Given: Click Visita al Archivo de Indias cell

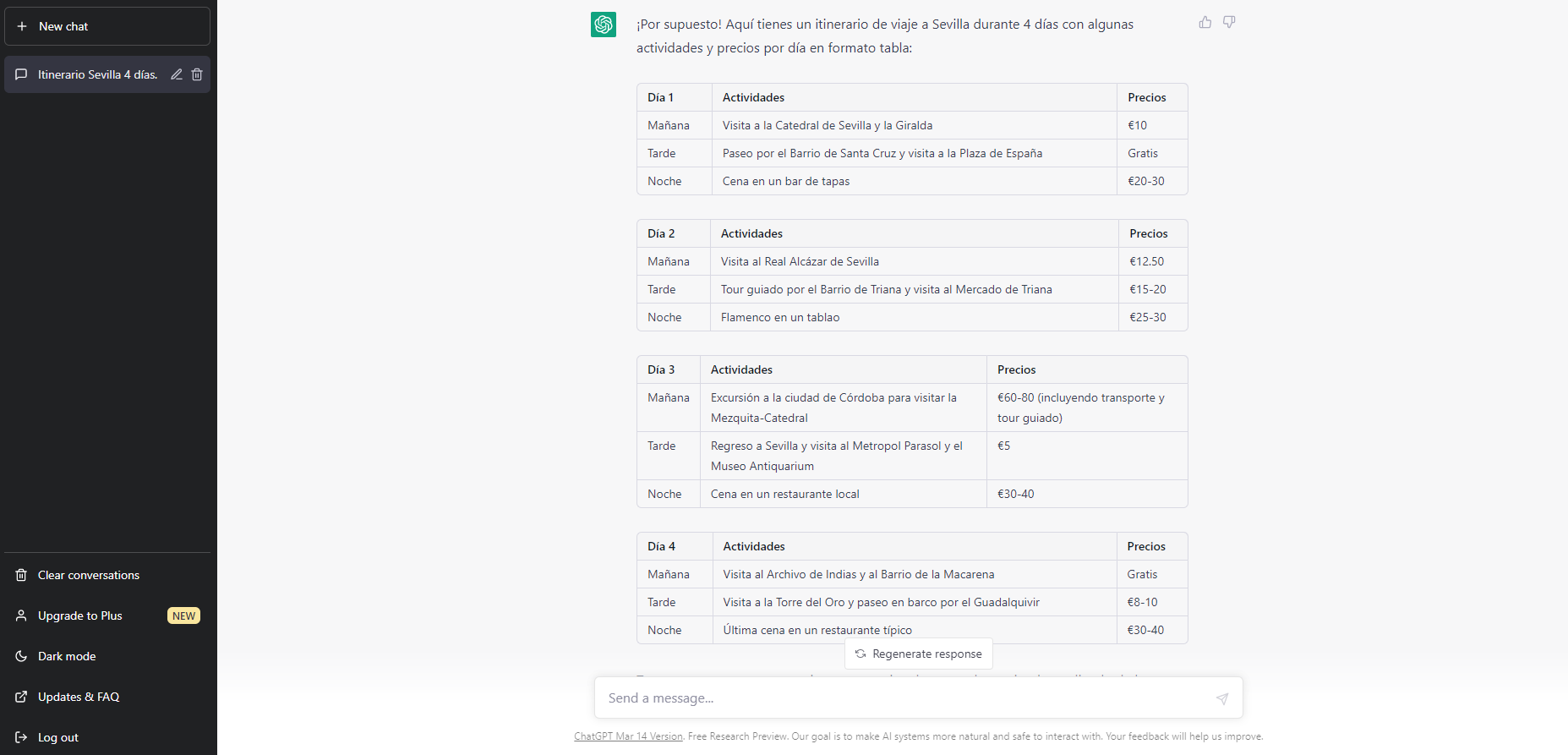Looking at the screenshot, I should click(915, 574).
